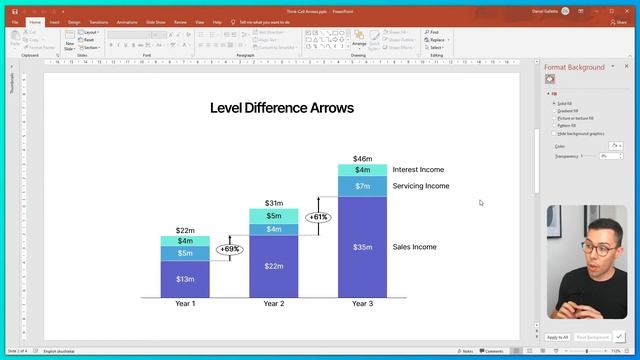Image resolution: width=640 pixels, height=360 pixels.
Task: Toggle Underline formatting in Font group
Action: point(126,45)
